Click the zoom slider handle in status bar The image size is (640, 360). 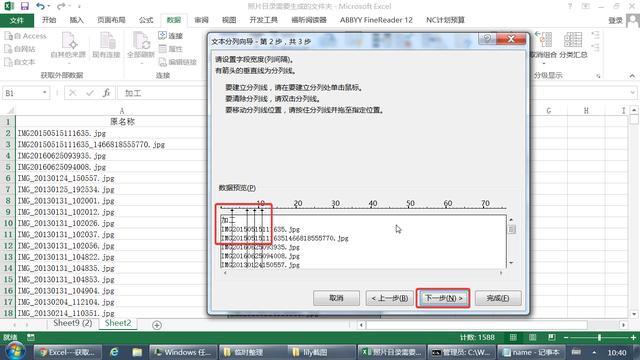(599, 338)
